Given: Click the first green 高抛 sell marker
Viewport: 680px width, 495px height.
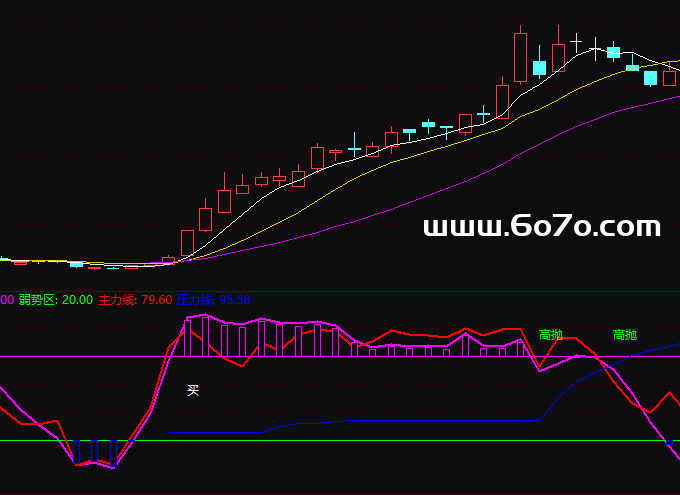Looking at the screenshot, I should click(x=551, y=335).
